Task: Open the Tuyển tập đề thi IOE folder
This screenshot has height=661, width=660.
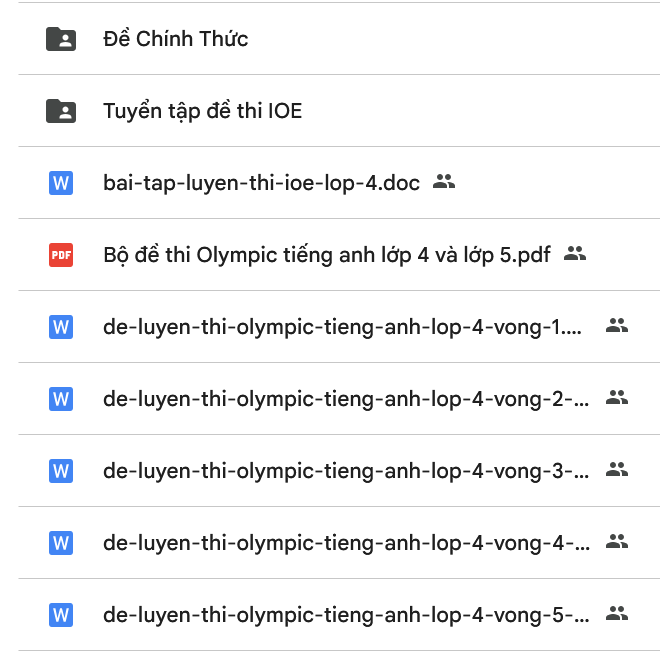Action: tap(202, 111)
